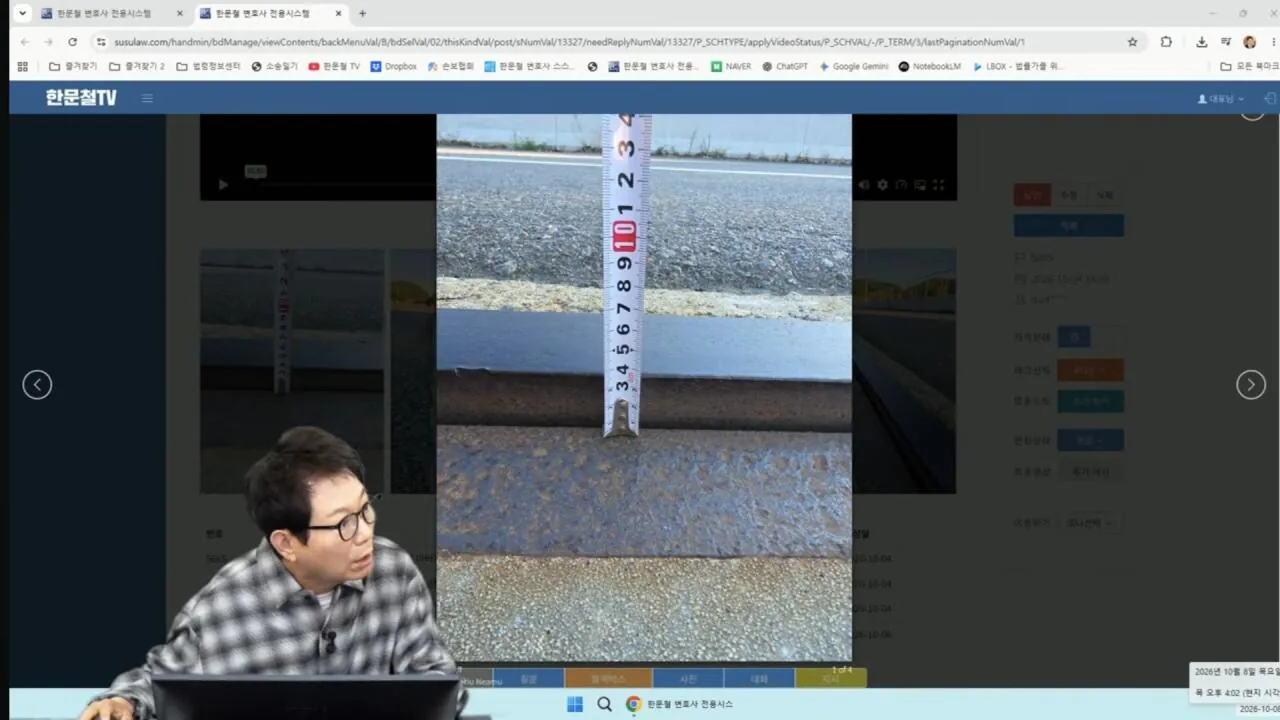Screen dimensions: 1280x720
Task: Open the 법령정보센터 bookmarks folder
Action: pos(208,66)
